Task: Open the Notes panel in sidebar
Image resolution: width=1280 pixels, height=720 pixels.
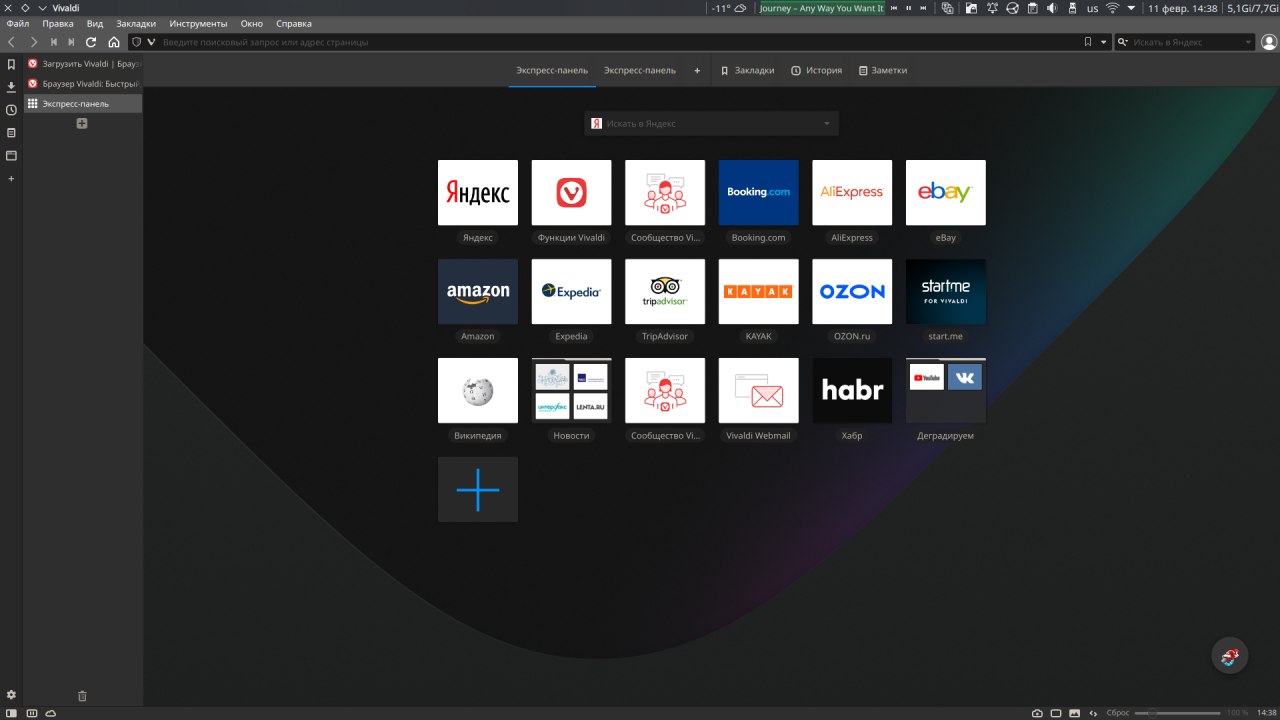Action: tap(11, 133)
